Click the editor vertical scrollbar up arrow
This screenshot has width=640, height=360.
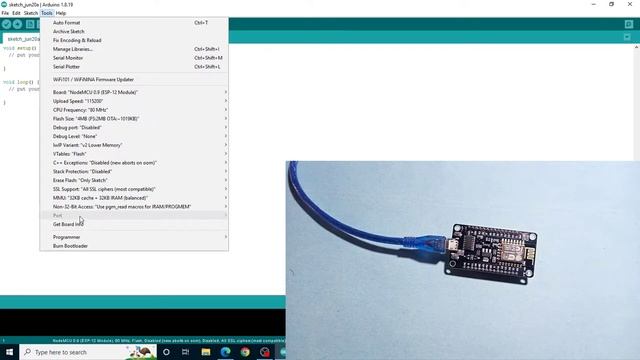pos(636,48)
